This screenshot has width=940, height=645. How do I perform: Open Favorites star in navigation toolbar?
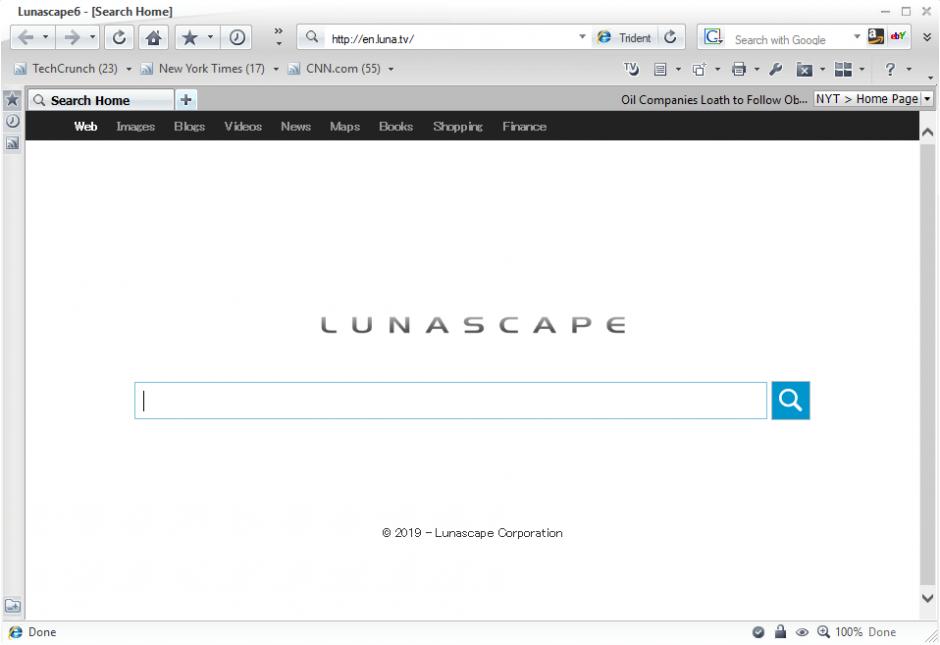[x=189, y=38]
